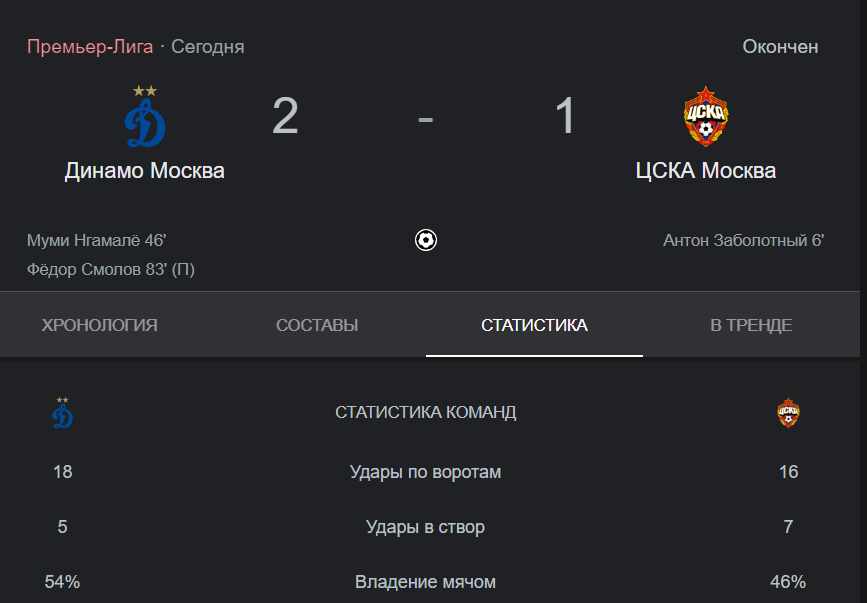Click the CSKA score number 1

pyautogui.click(x=566, y=116)
